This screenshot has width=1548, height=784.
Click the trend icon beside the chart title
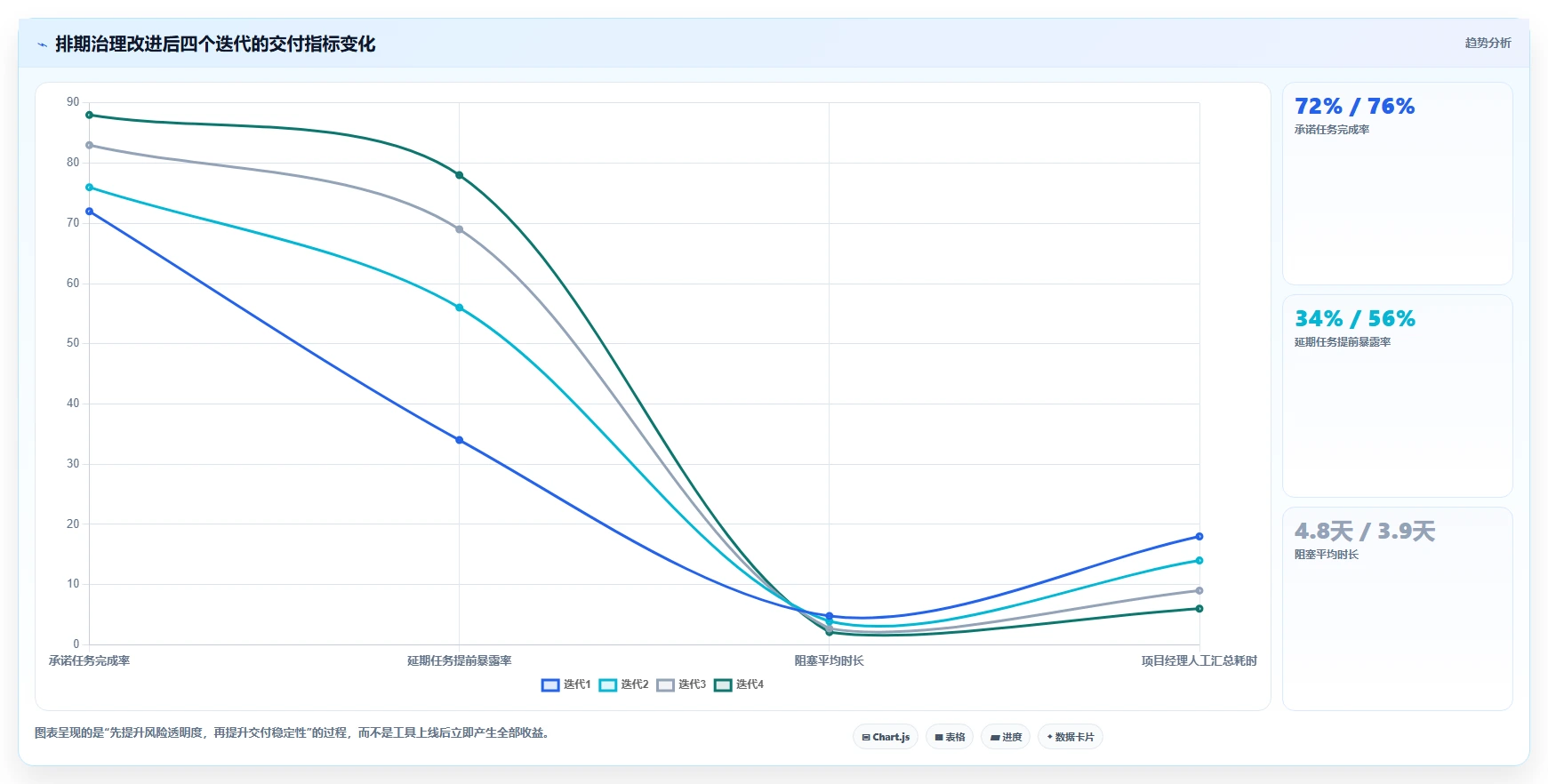click(x=42, y=44)
